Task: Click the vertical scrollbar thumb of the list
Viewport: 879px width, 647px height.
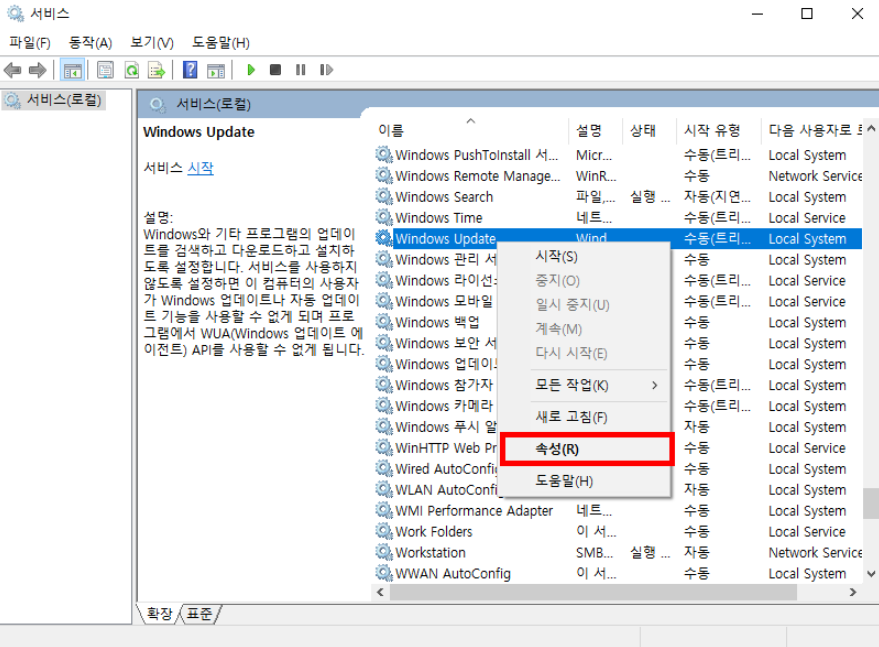Action: (x=871, y=503)
